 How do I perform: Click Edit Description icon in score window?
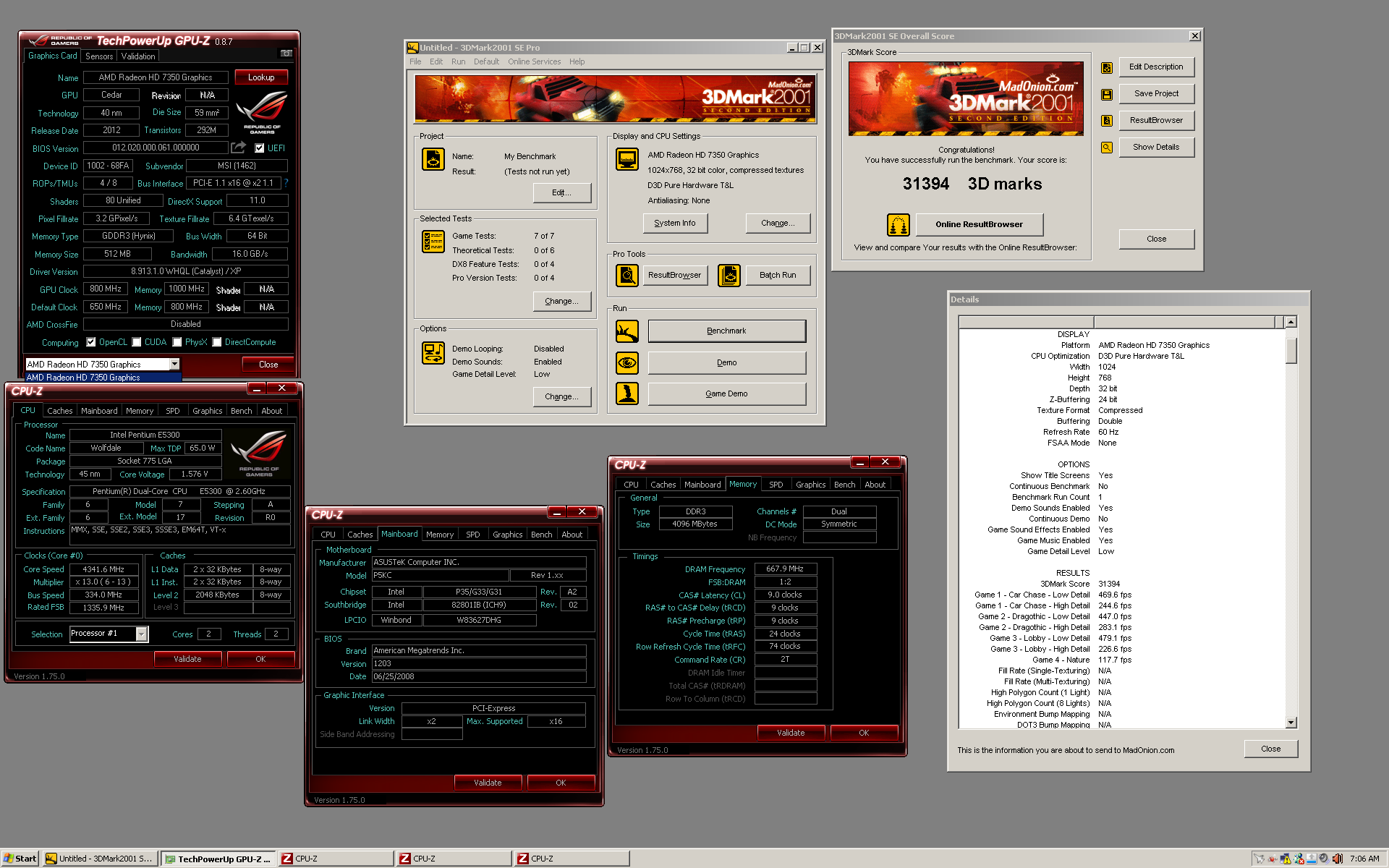tap(1106, 67)
